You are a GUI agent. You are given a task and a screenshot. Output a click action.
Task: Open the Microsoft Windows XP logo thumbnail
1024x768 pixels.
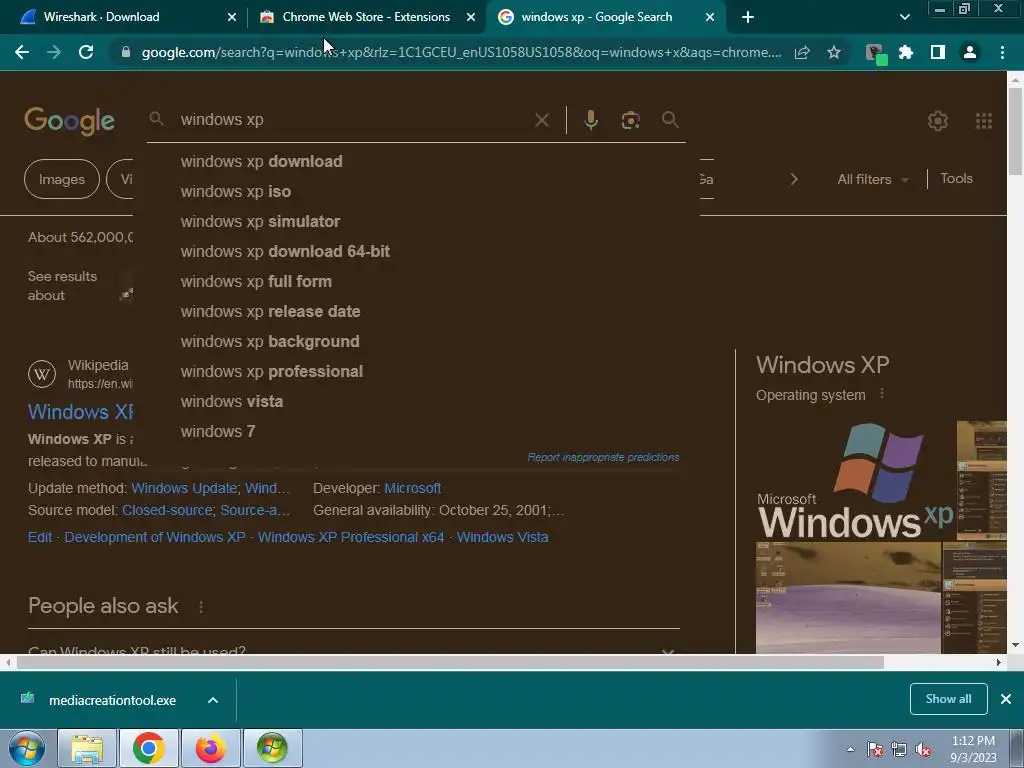(855, 481)
